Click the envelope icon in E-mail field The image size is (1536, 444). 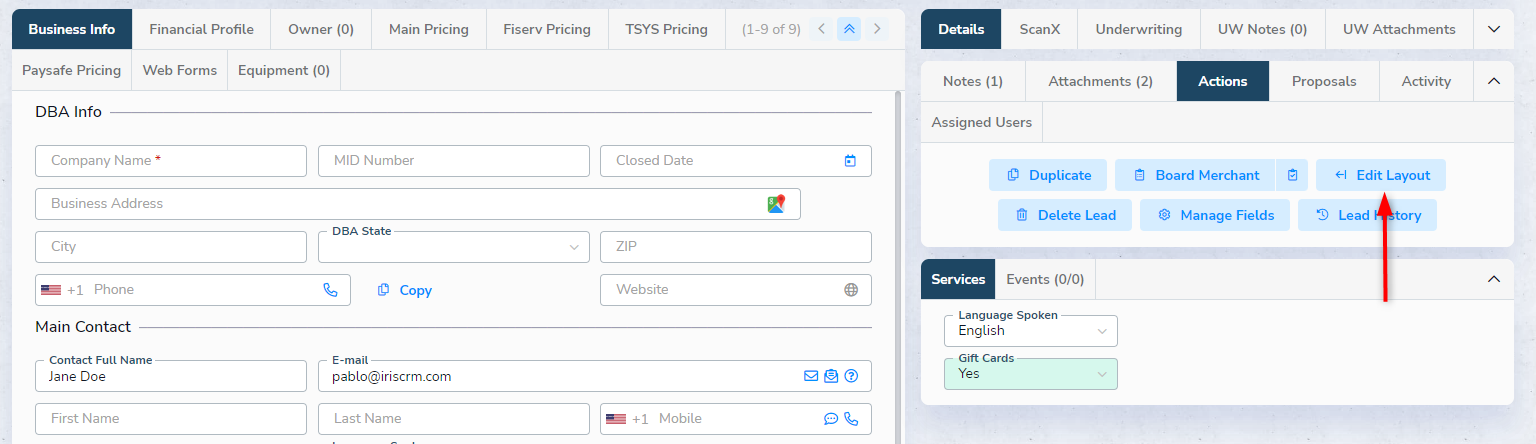pyautogui.click(x=811, y=377)
